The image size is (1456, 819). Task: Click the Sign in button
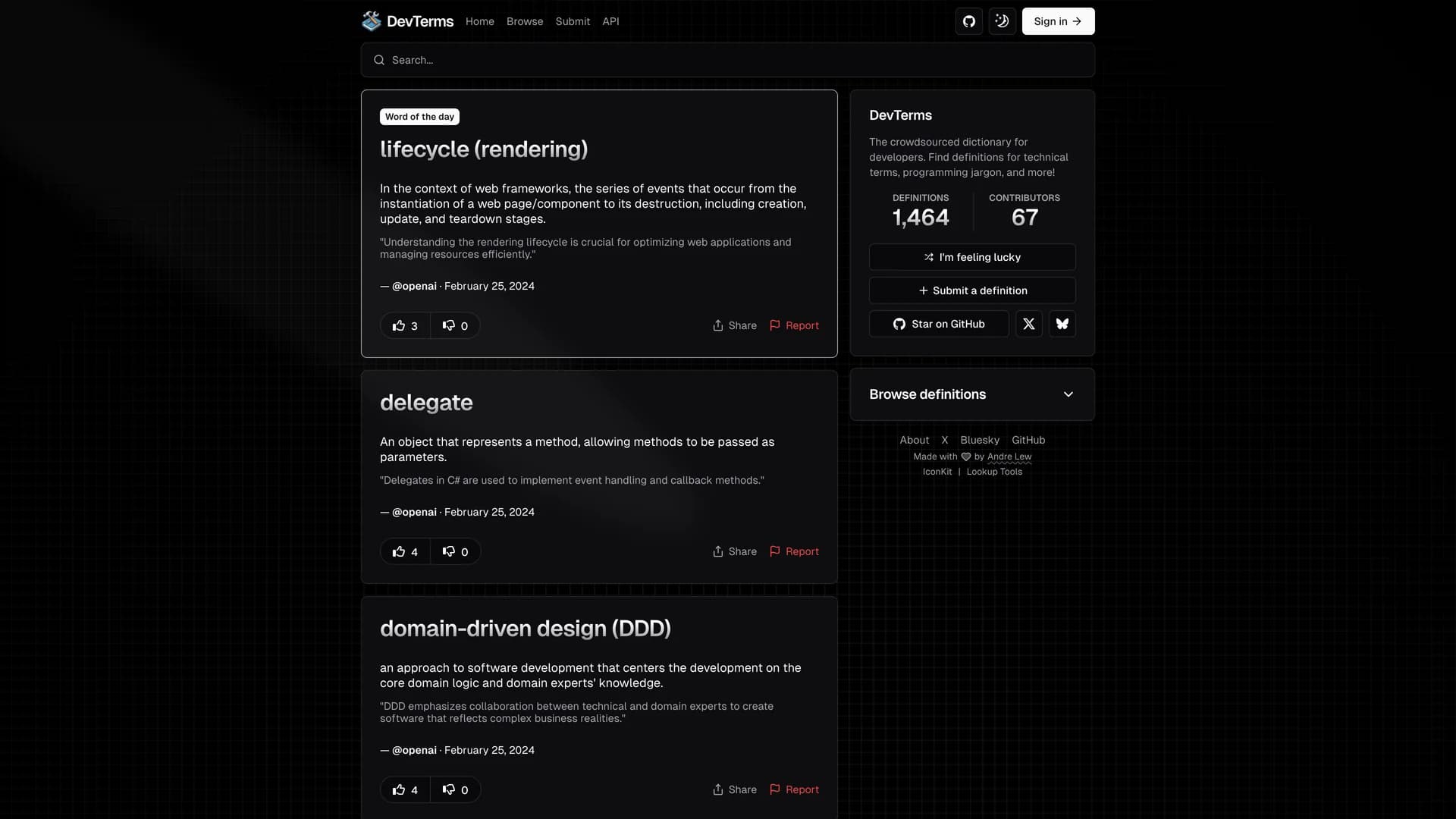tap(1057, 21)
